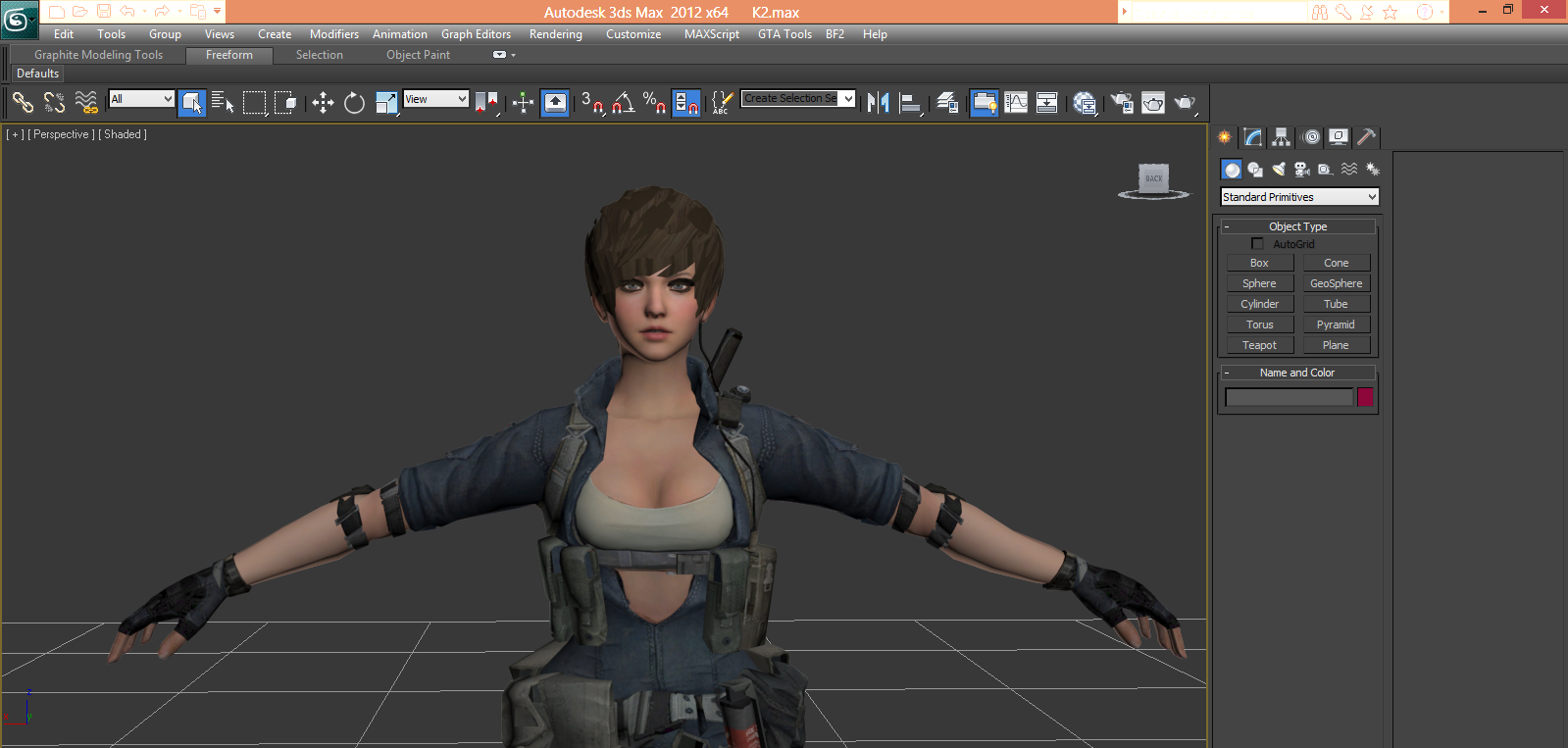1568x748 pixels.
Task: Click the Unlink Selection tool
Action: (x=54, y=102)
